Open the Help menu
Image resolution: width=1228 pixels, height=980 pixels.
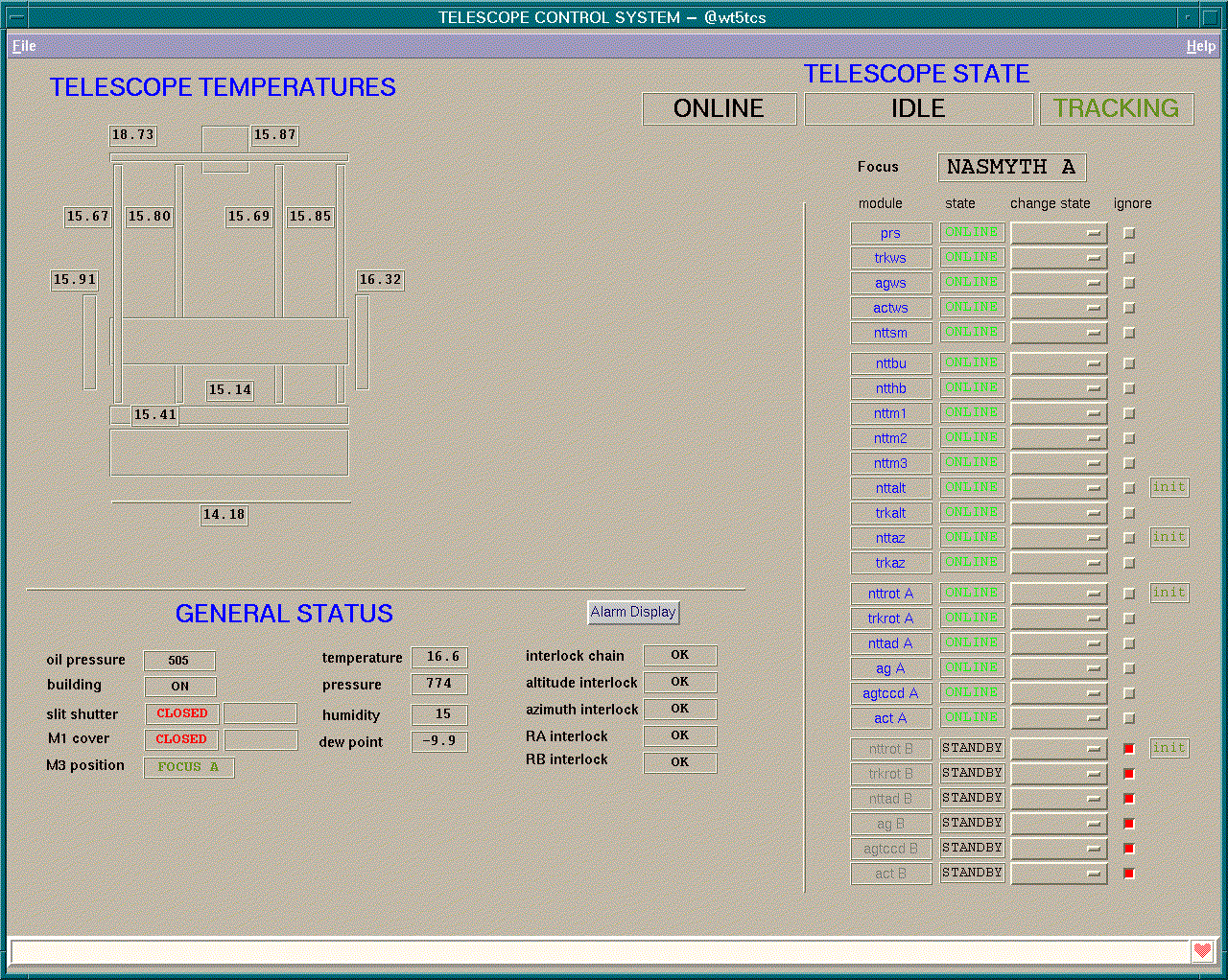point(1200,46)
